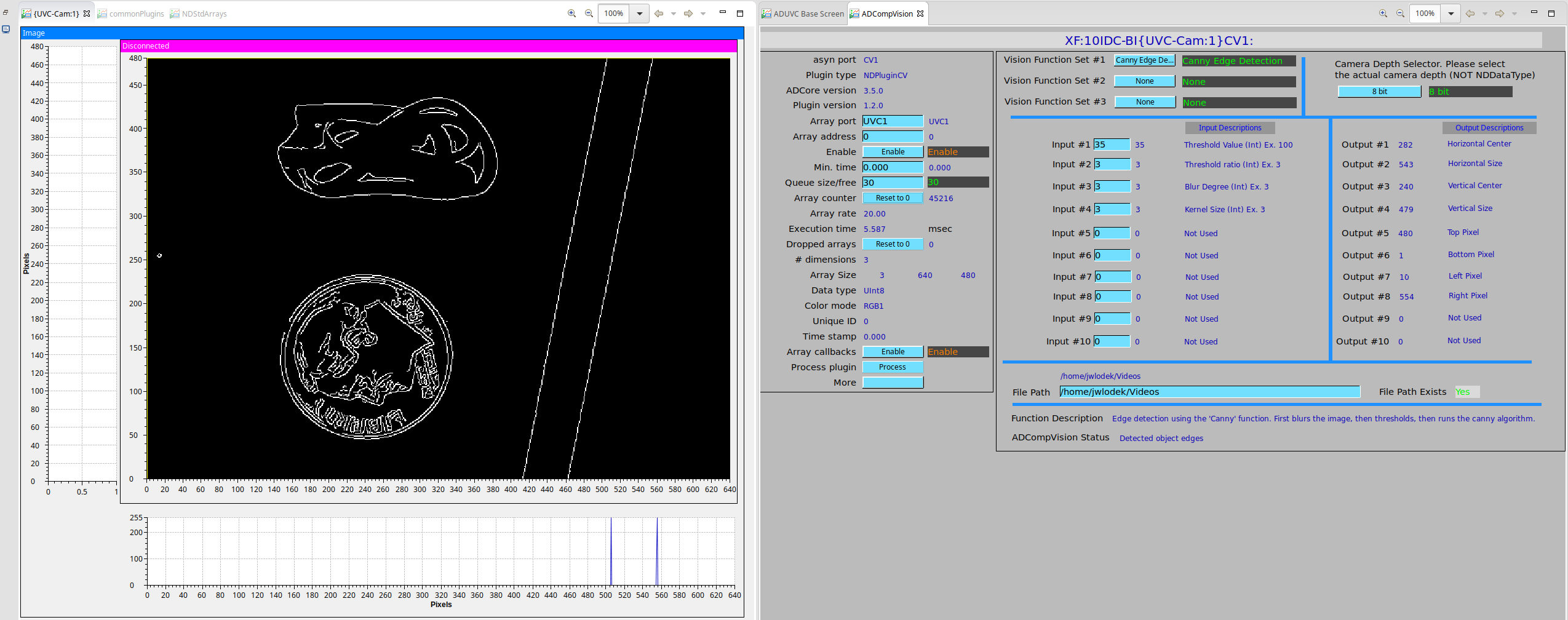The width and height of the screenshot is (1568, 620).
Task: Minimize the ADCompVision view panel
Action: click(1534, 13)
